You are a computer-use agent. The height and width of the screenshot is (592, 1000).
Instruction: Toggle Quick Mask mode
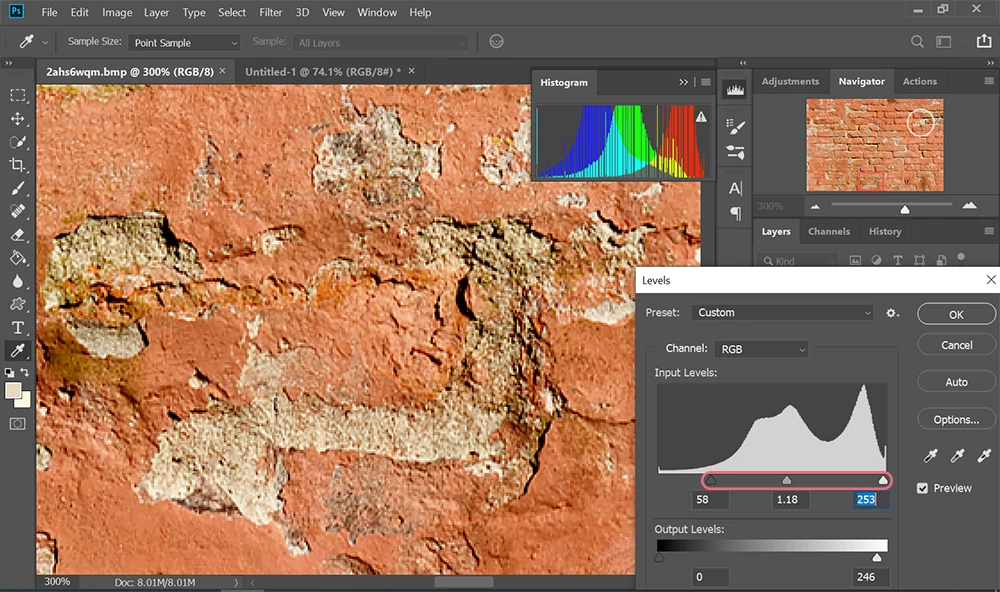(x=18, y=423)
